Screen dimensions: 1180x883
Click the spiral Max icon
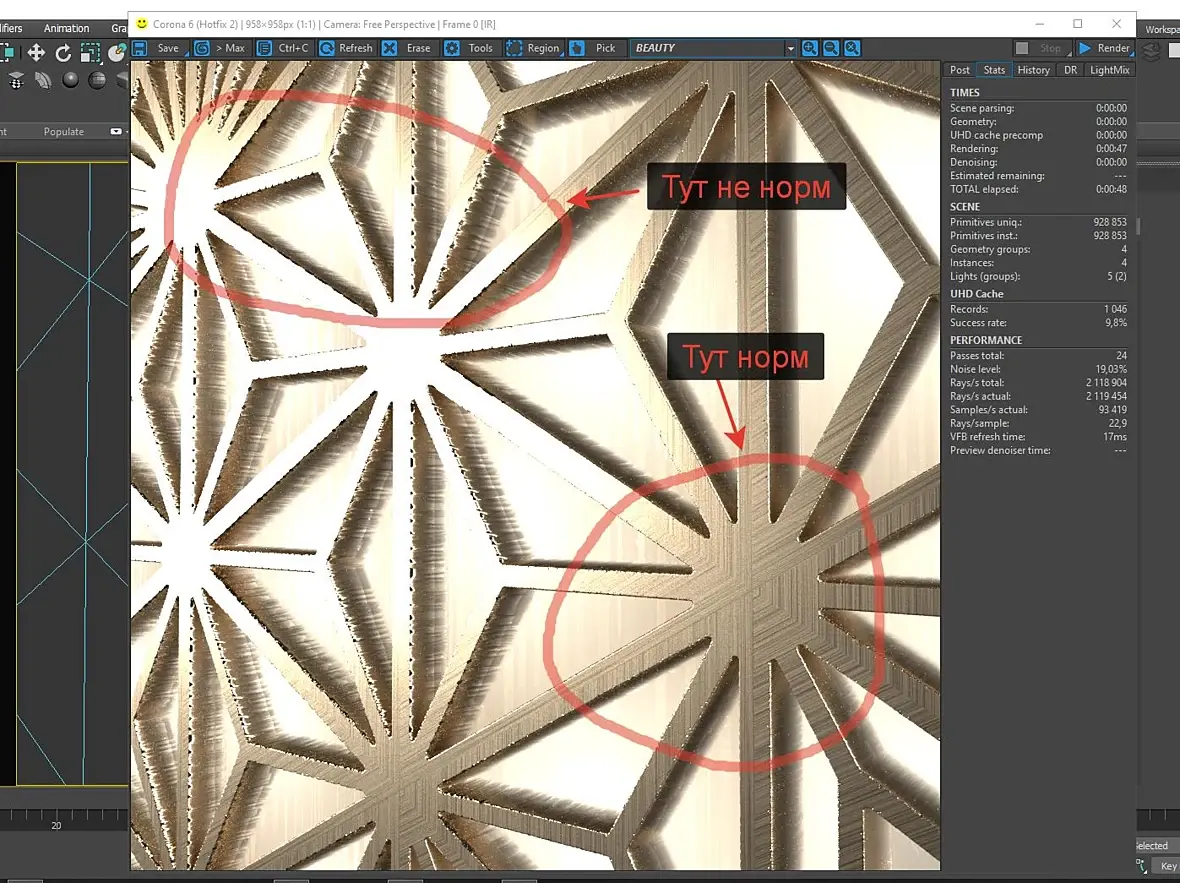(202, 48)
